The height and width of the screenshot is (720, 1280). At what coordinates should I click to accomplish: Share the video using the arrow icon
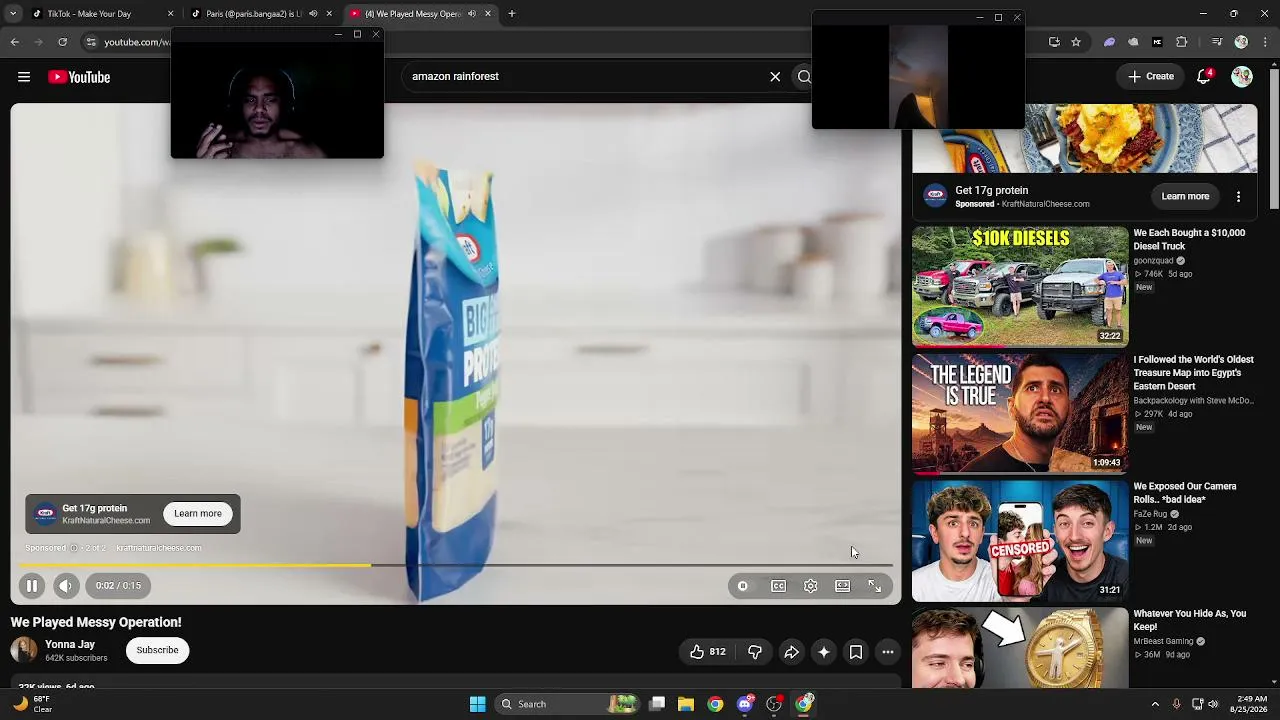(x=791, y=652)
